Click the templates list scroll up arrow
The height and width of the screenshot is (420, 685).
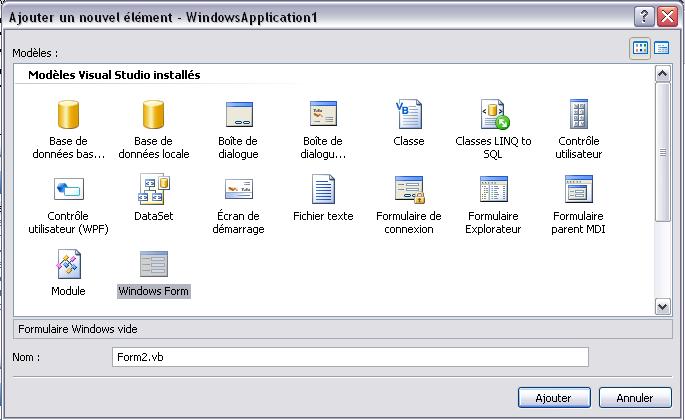coord(662,74)
